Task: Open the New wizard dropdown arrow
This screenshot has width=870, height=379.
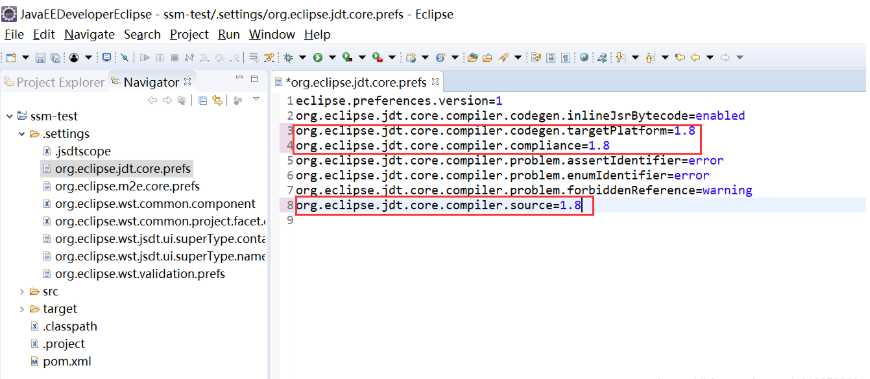Action: click(x=26, y=57)
